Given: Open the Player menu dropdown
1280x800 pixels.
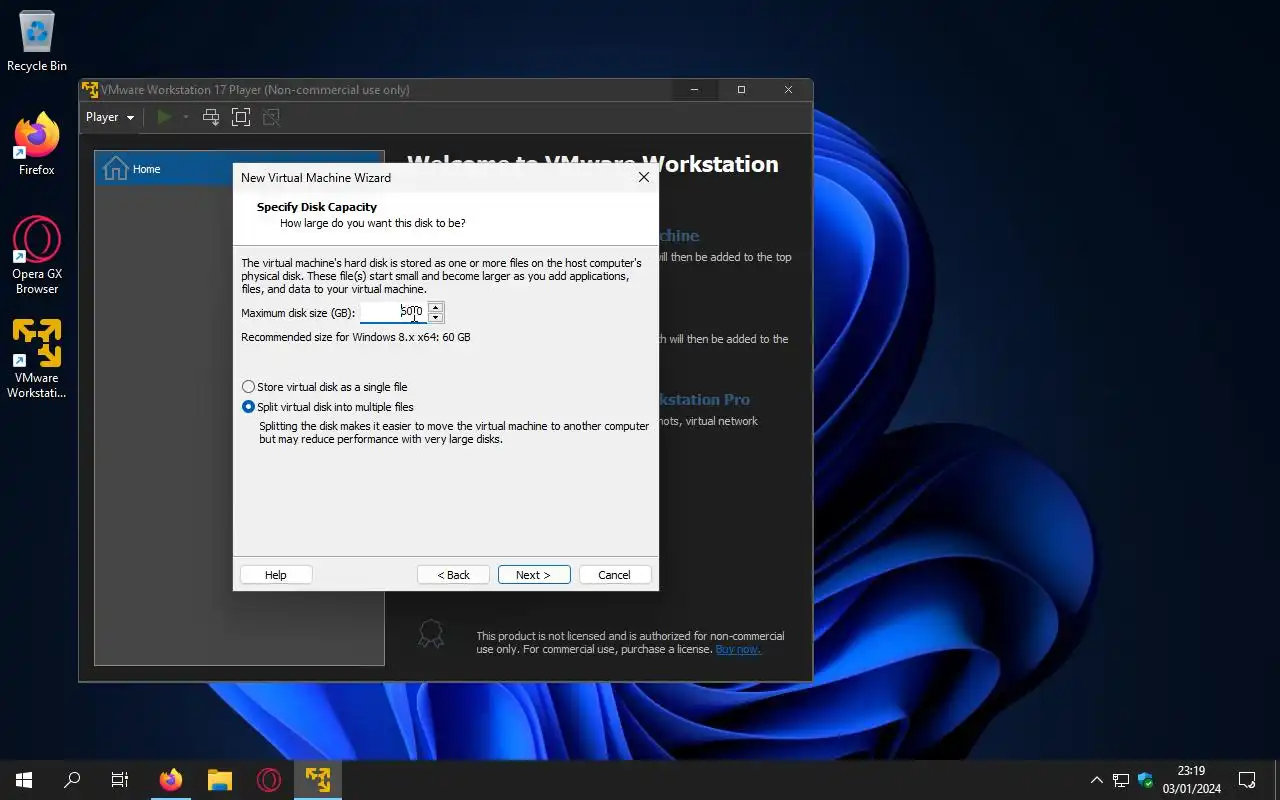Looking at the screenshot, I should [x=109, y=117].
